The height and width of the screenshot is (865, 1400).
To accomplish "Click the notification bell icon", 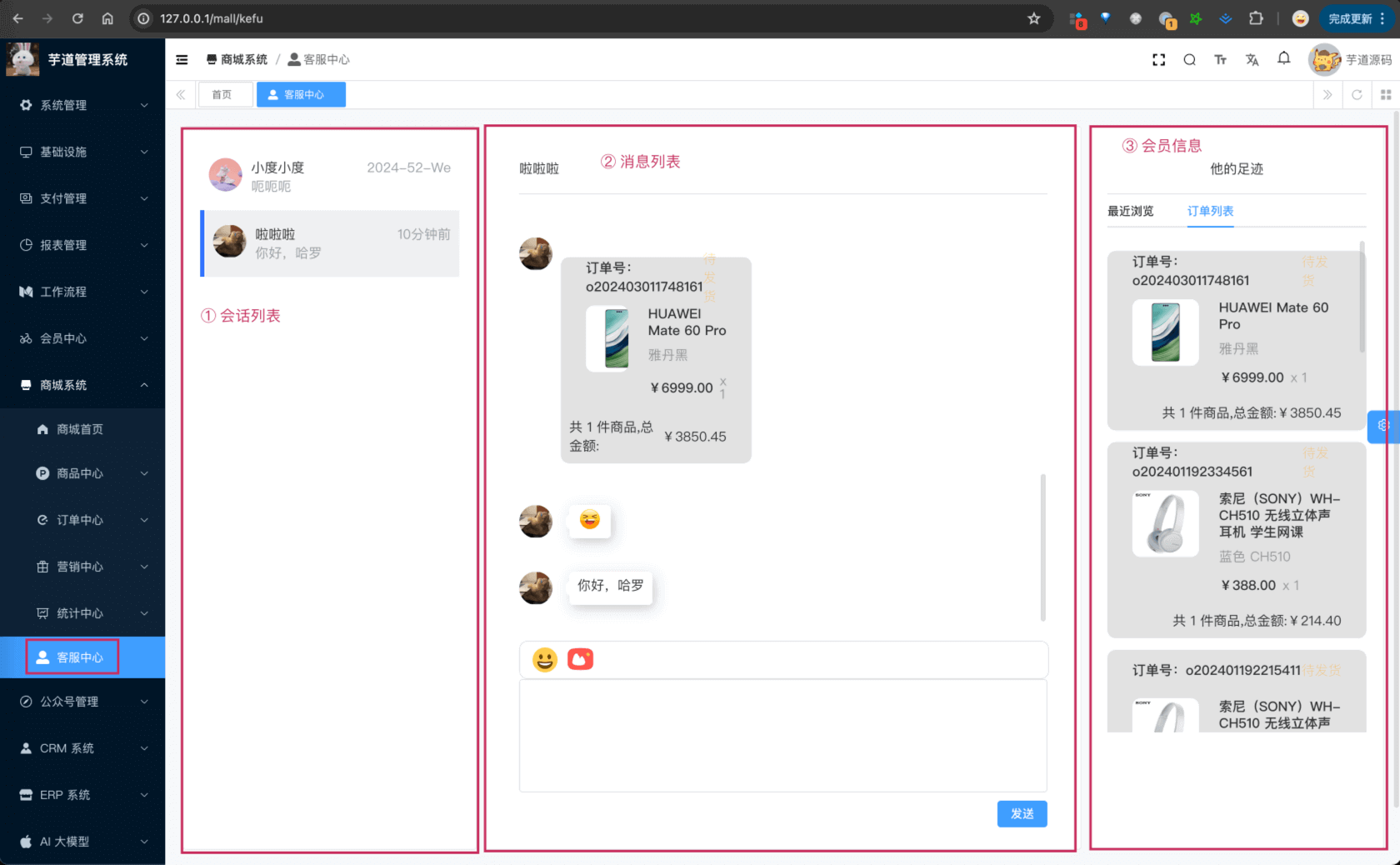I will (x=1283, y=59).
